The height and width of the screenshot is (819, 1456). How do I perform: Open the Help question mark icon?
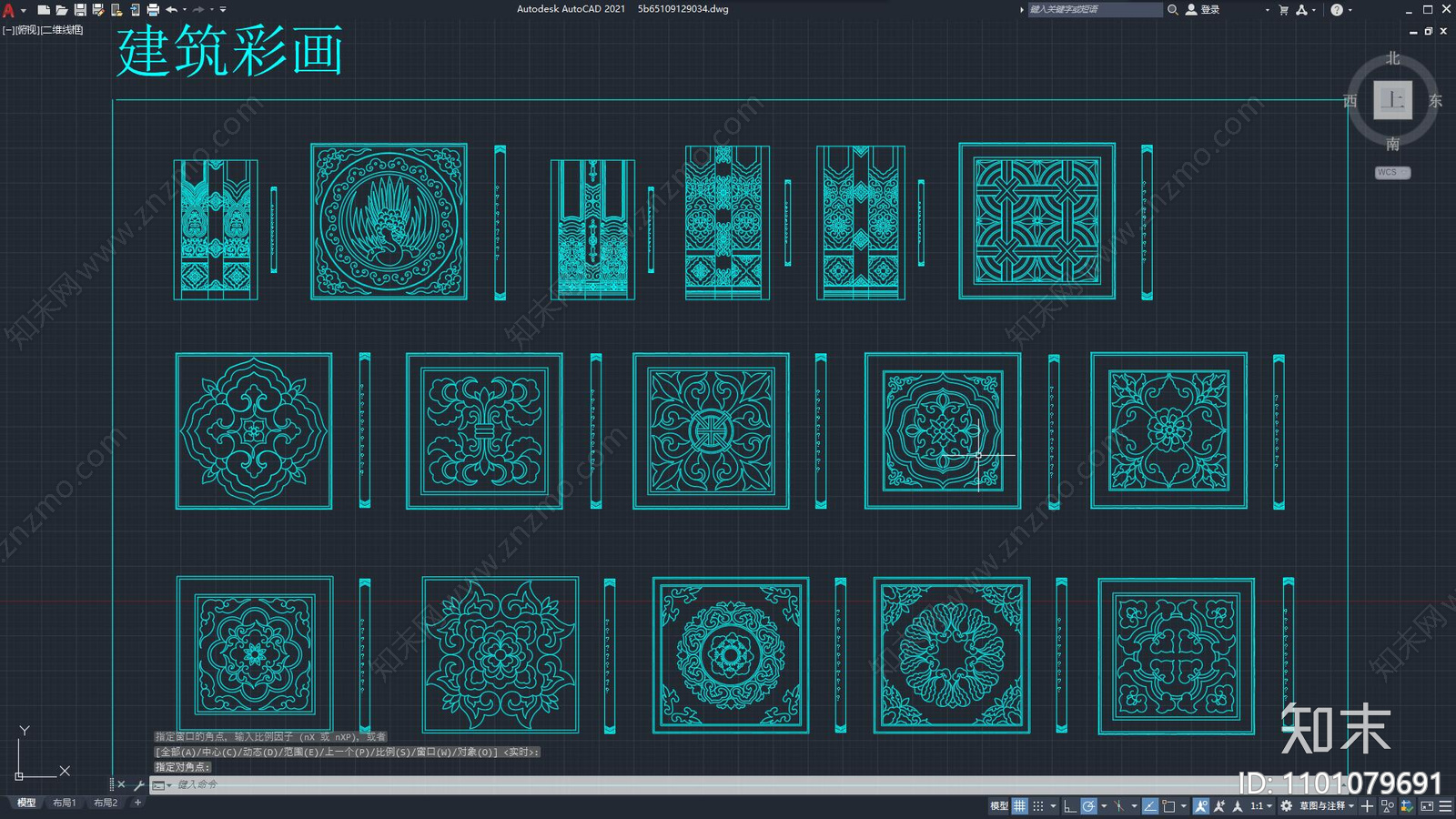click(x=1337, y=10)
